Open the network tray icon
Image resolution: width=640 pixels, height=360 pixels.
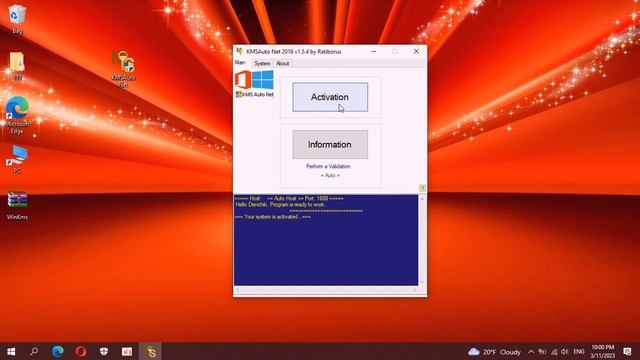coord(554,352)
